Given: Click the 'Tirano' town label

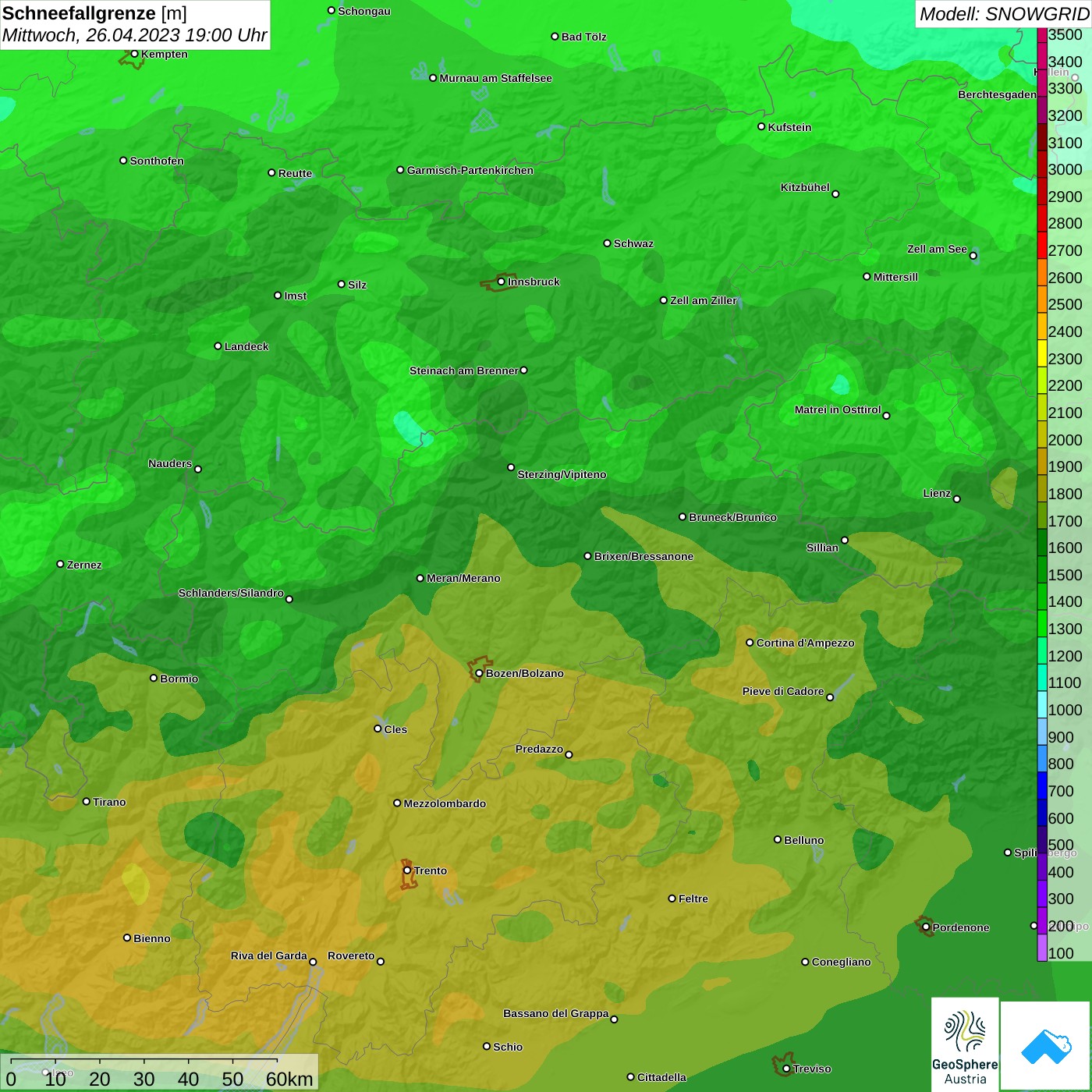Looking at the screenshot, I should click(109, 802).
